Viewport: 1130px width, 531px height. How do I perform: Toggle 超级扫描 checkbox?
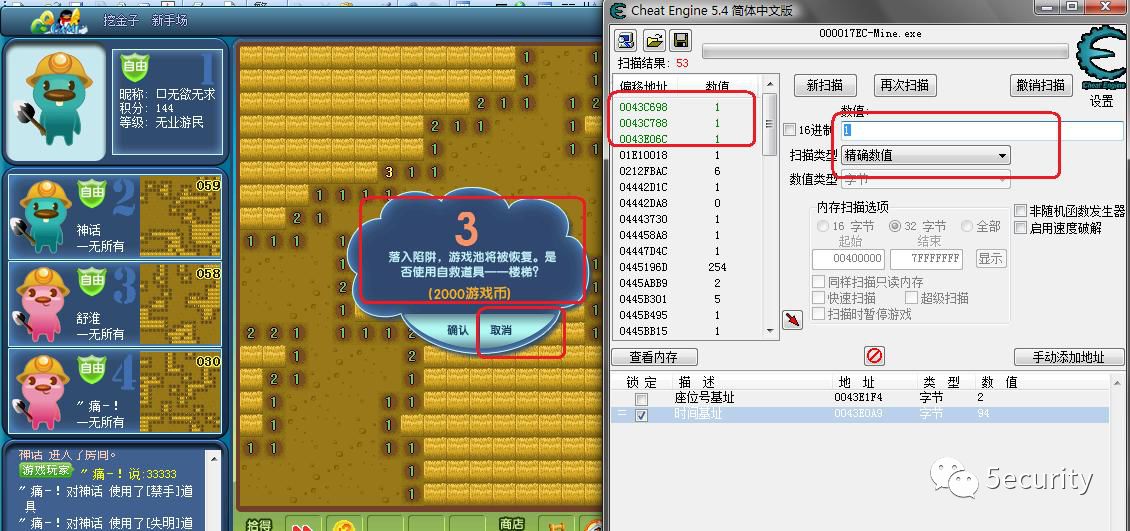(912, 298)
